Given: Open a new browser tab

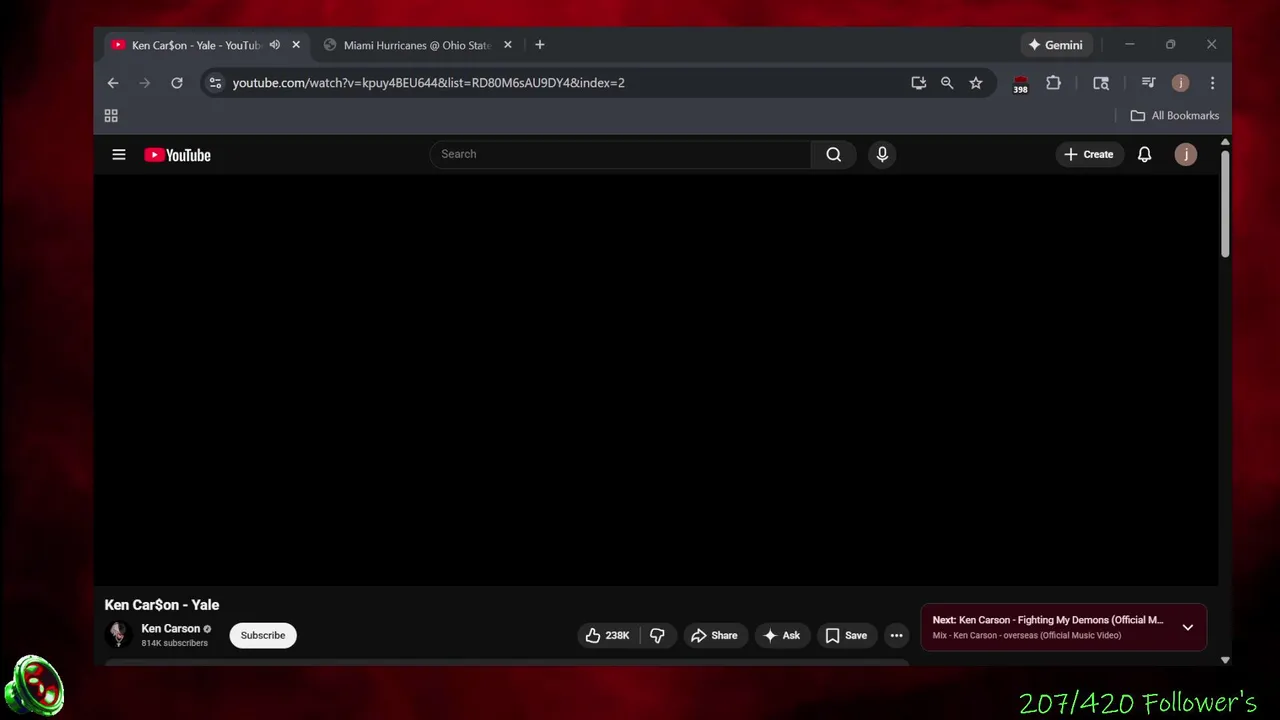Looking at the screenshot, I should click(540, 45).
